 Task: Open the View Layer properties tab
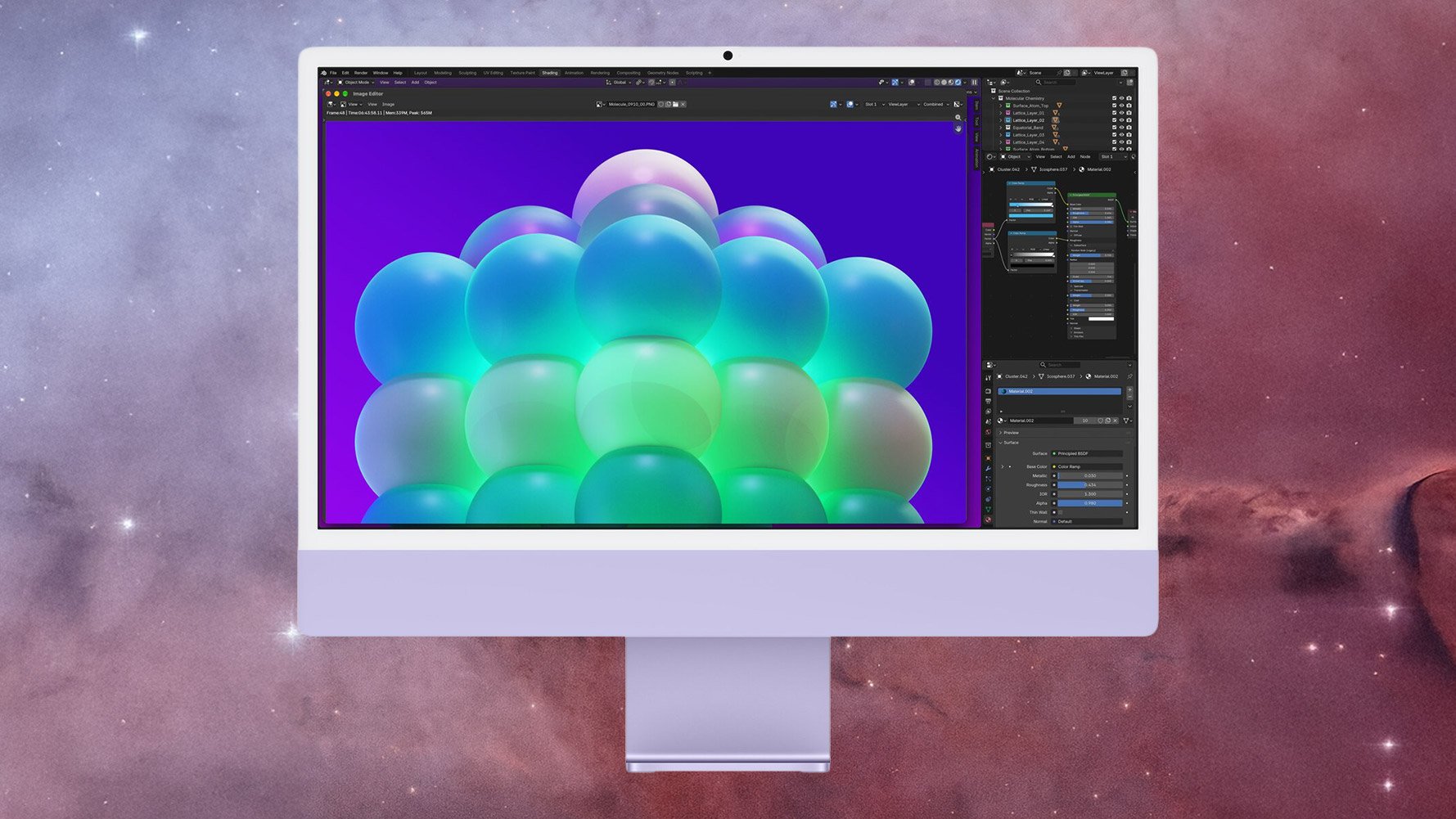click(x=988, y=412)
